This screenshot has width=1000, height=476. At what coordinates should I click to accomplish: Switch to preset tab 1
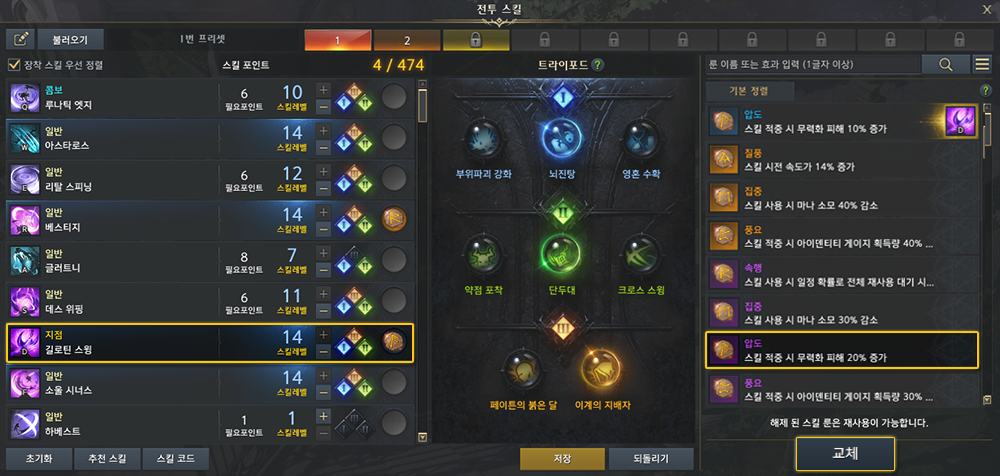[338, 40]
